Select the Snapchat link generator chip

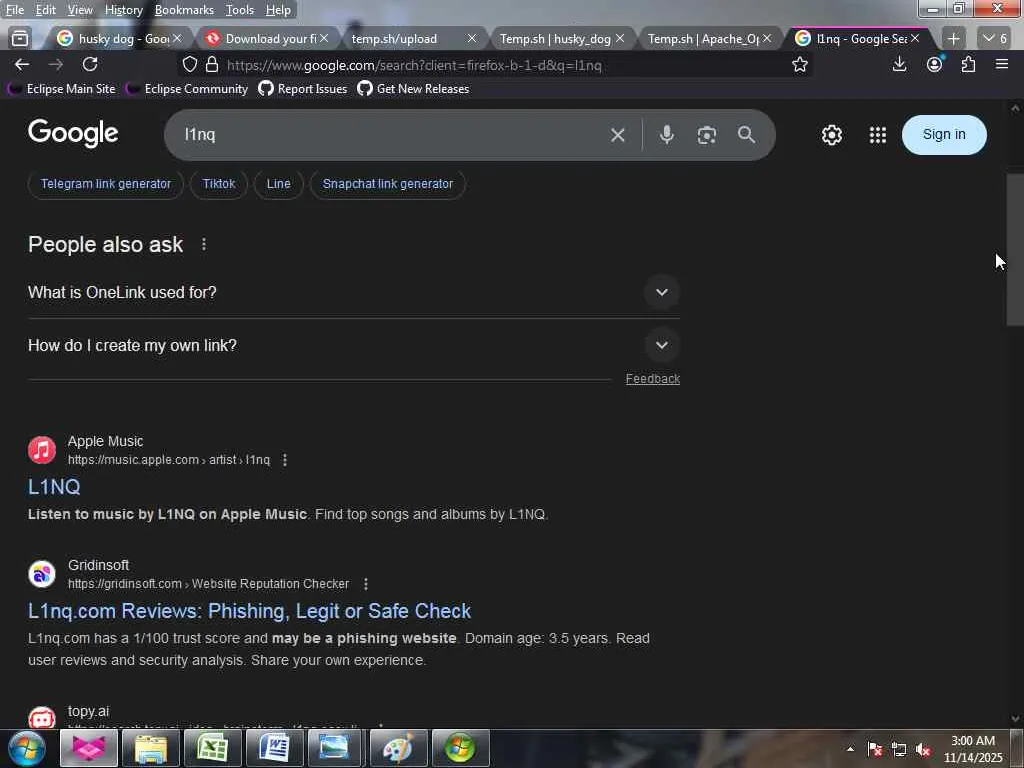tap(387, 184)
